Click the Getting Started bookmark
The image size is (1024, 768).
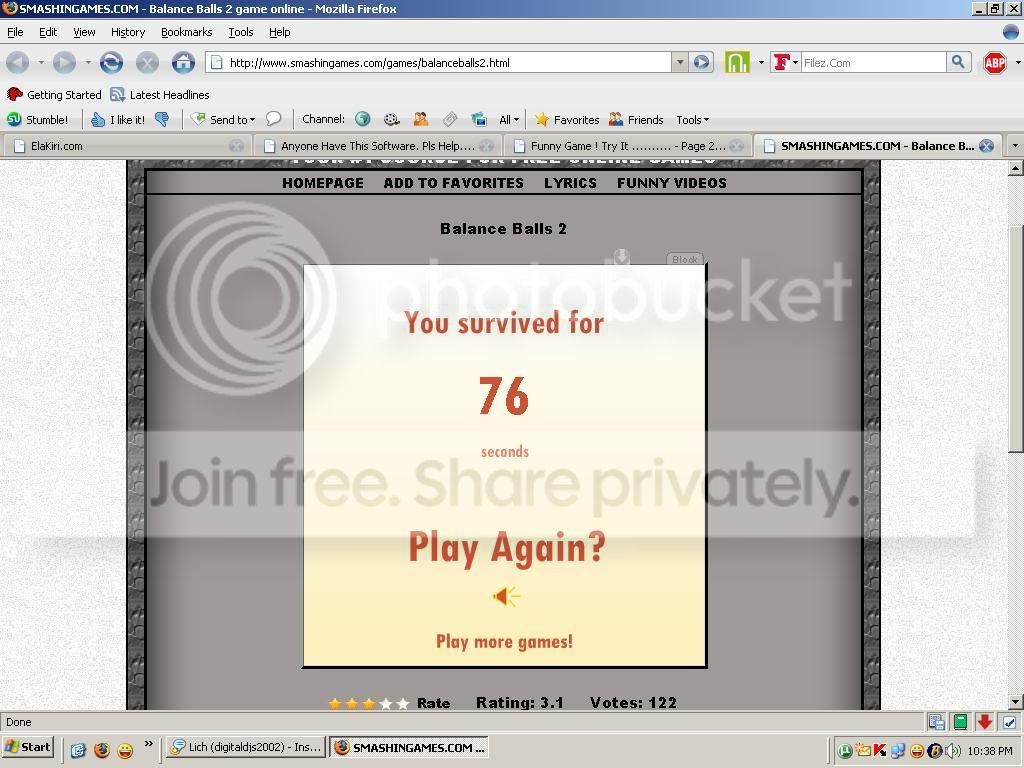click(x=54, y=95)
